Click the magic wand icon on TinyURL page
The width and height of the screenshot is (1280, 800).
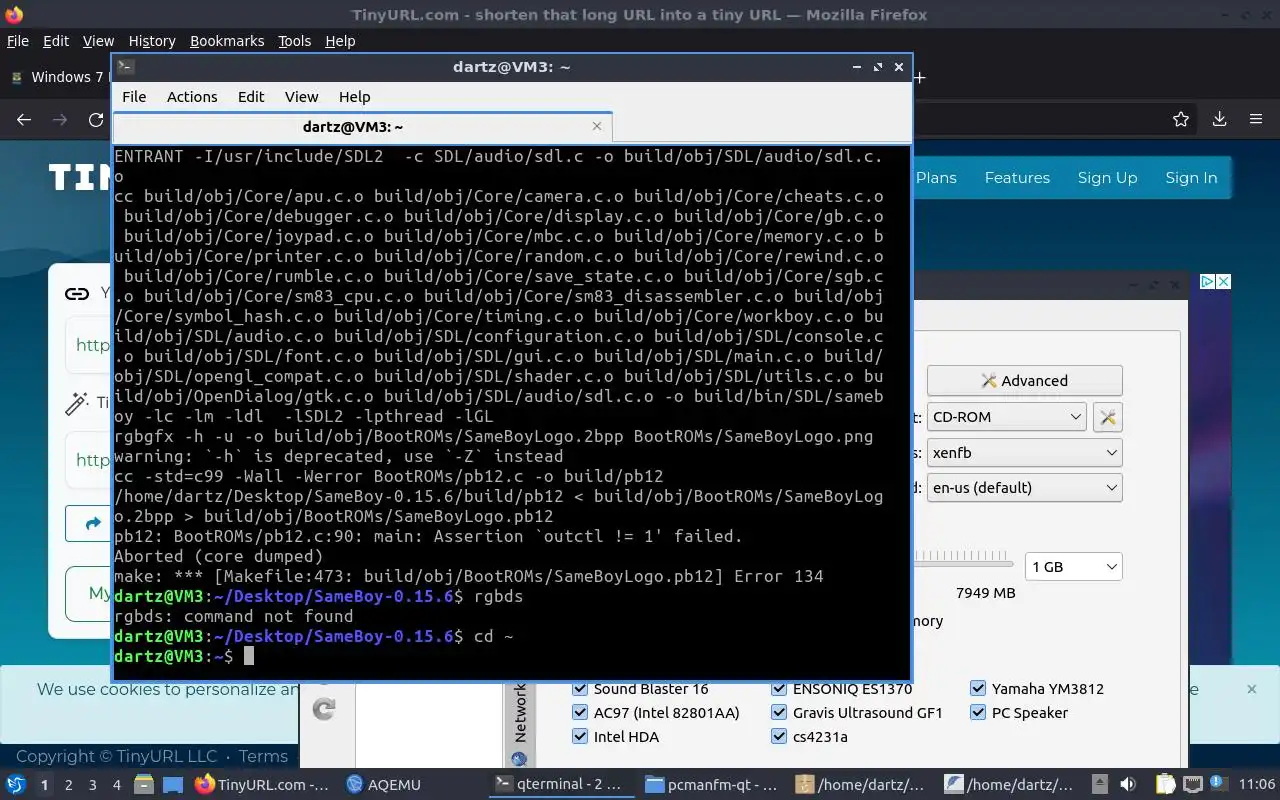coord(77,403)
